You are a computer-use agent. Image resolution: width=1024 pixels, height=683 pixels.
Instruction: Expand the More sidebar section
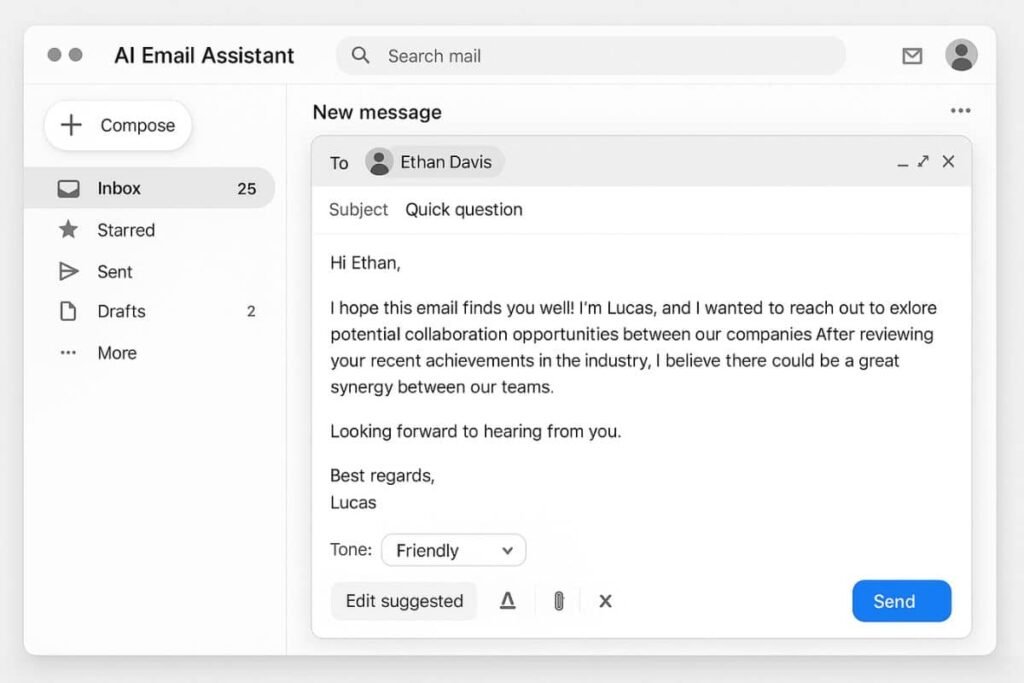[x=116, y=353]
